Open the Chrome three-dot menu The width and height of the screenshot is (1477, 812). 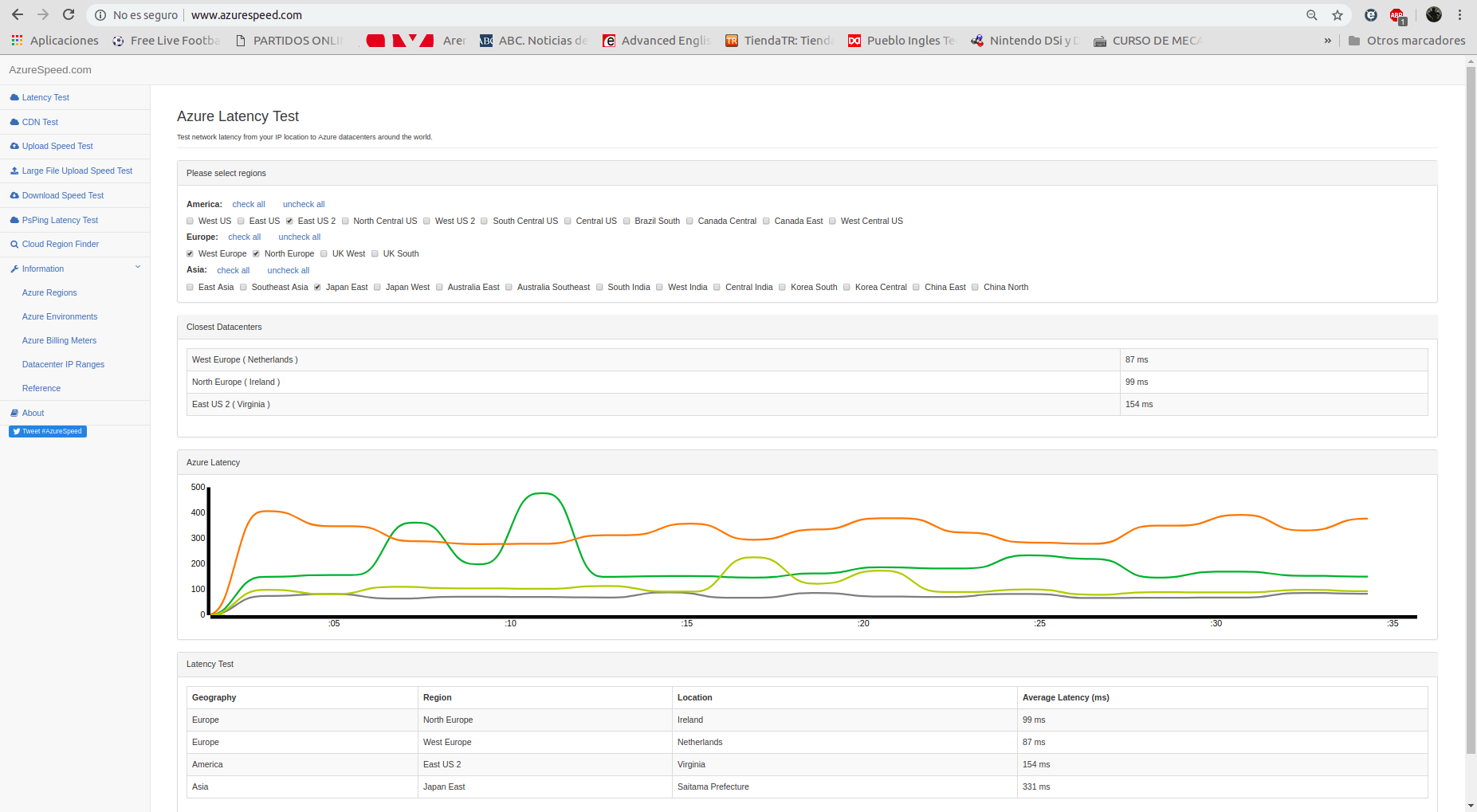pyautogui.click(x=1460, y=15)
